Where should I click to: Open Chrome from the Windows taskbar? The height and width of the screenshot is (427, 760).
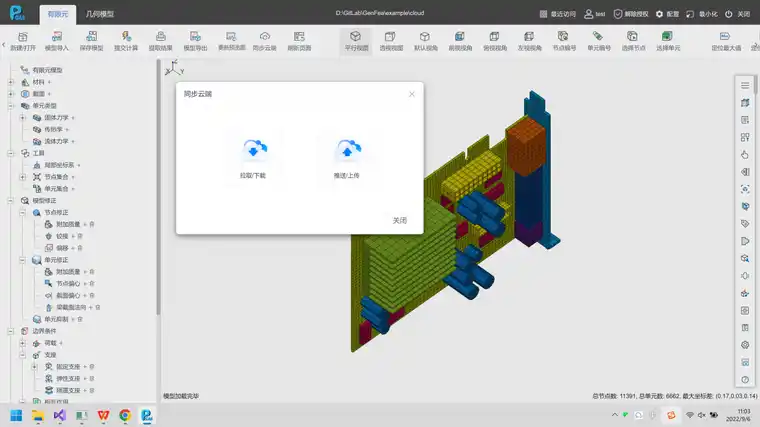click(x=125, y=415)
